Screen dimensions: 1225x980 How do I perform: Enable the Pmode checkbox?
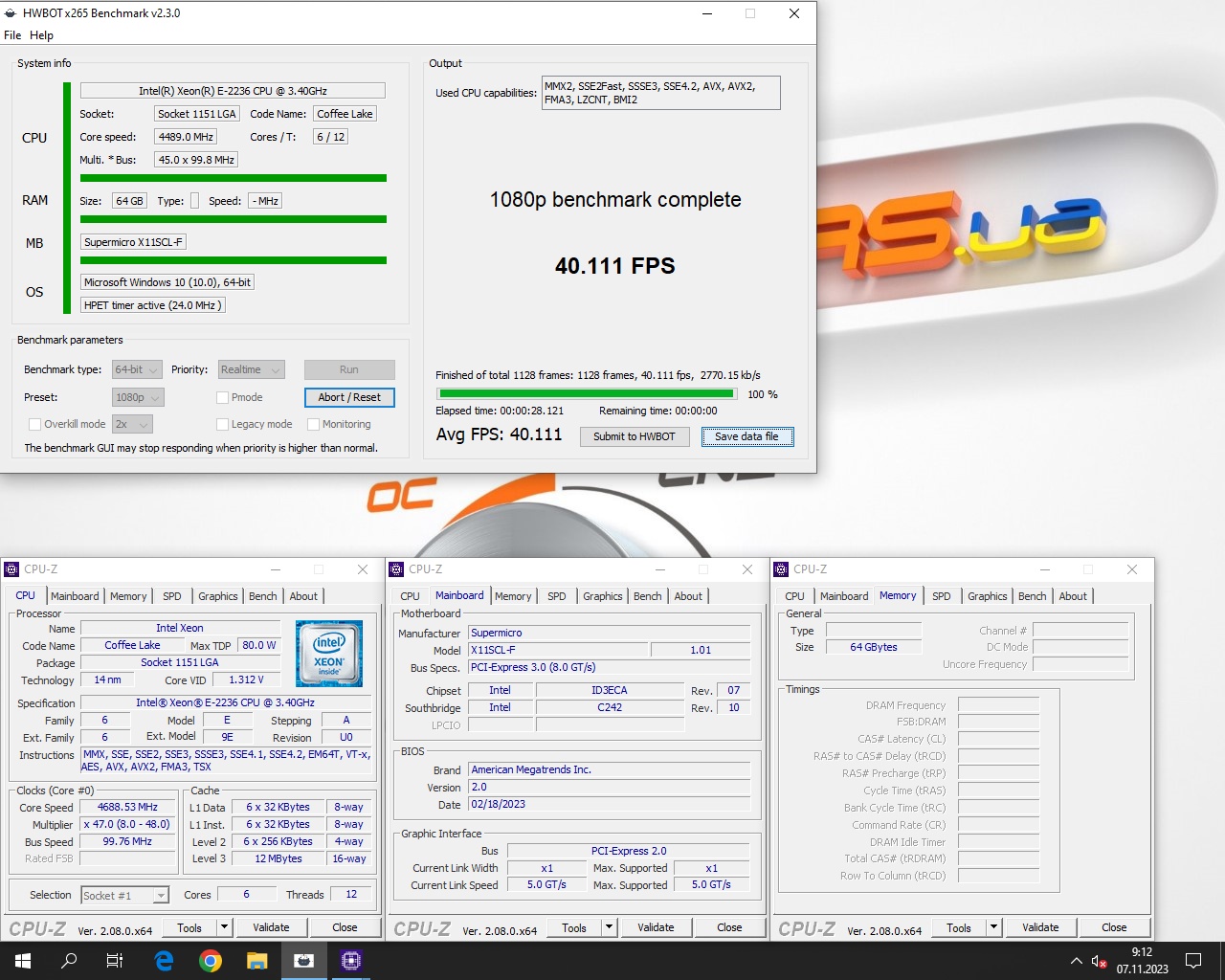coord(222,397)
